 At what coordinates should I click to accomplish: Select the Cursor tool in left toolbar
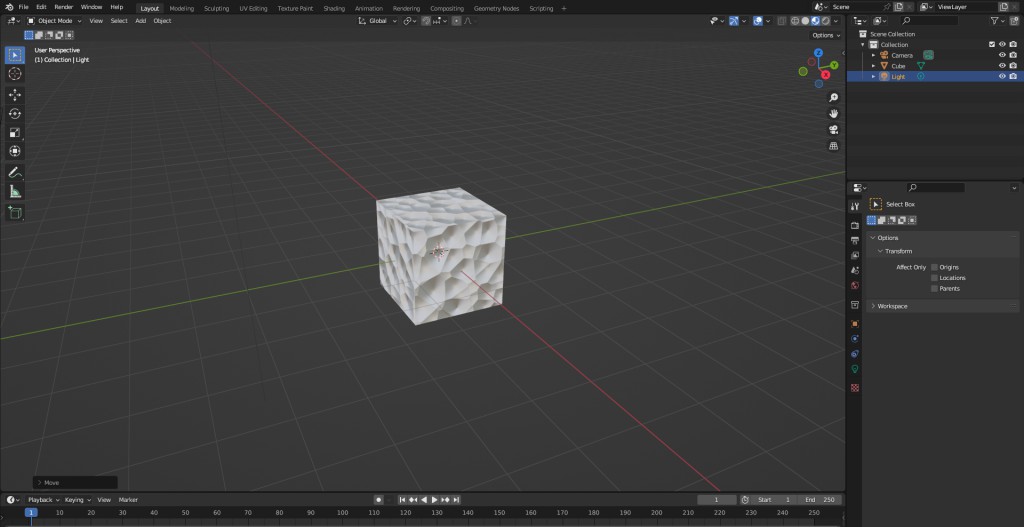coord(15,74)
